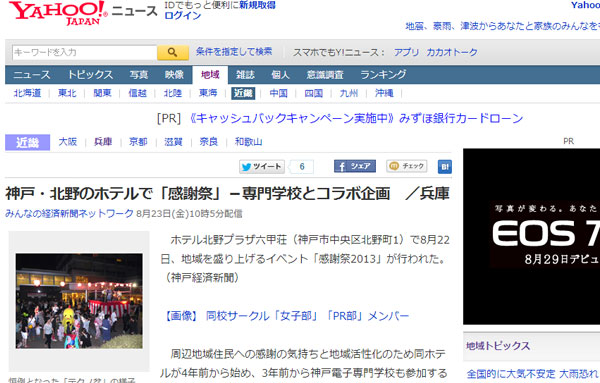Select the 近畿 region sub-tab
600x383 pixels.
coord(243,93)
